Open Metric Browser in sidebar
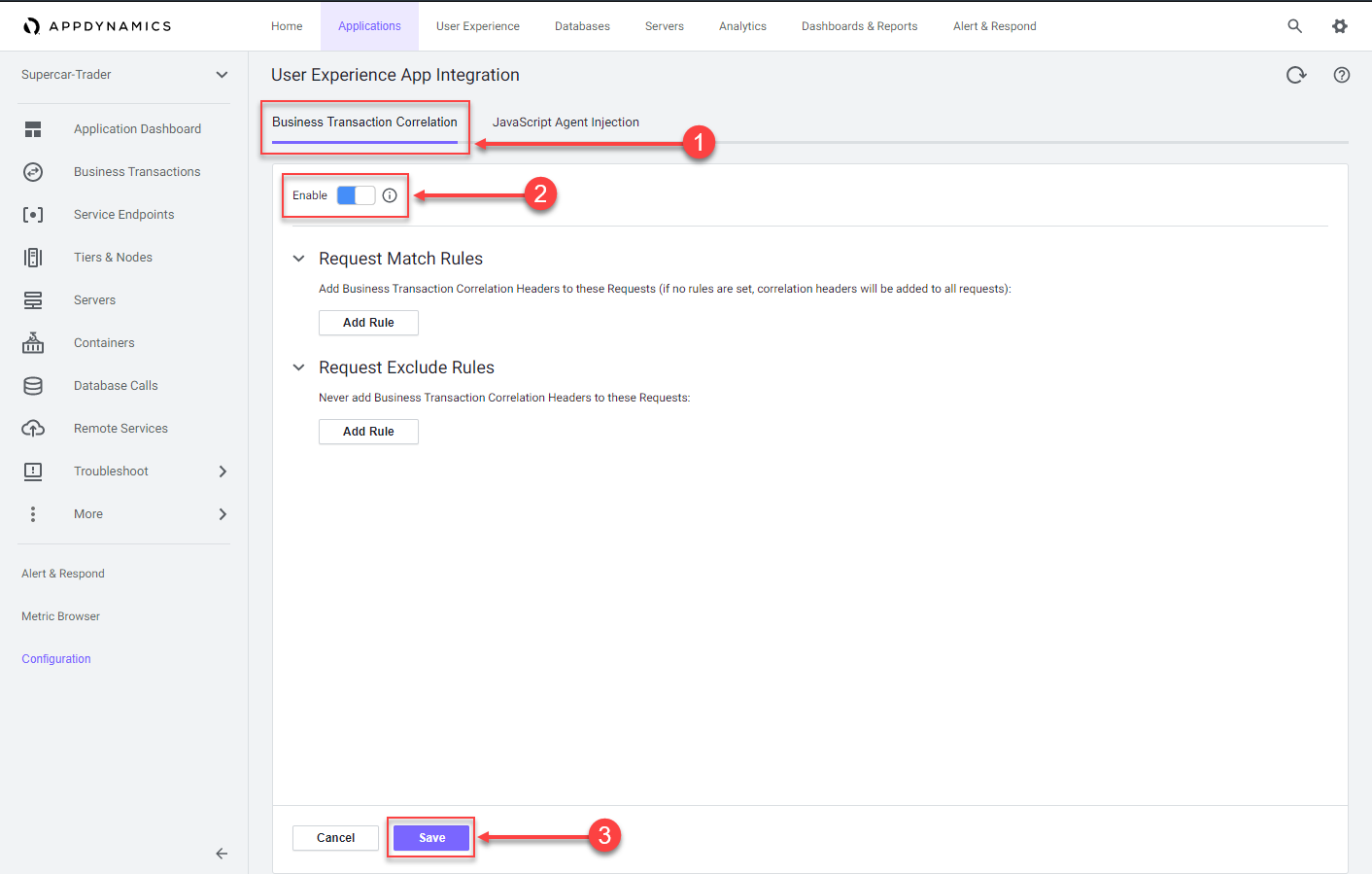 tap(60, 616)
